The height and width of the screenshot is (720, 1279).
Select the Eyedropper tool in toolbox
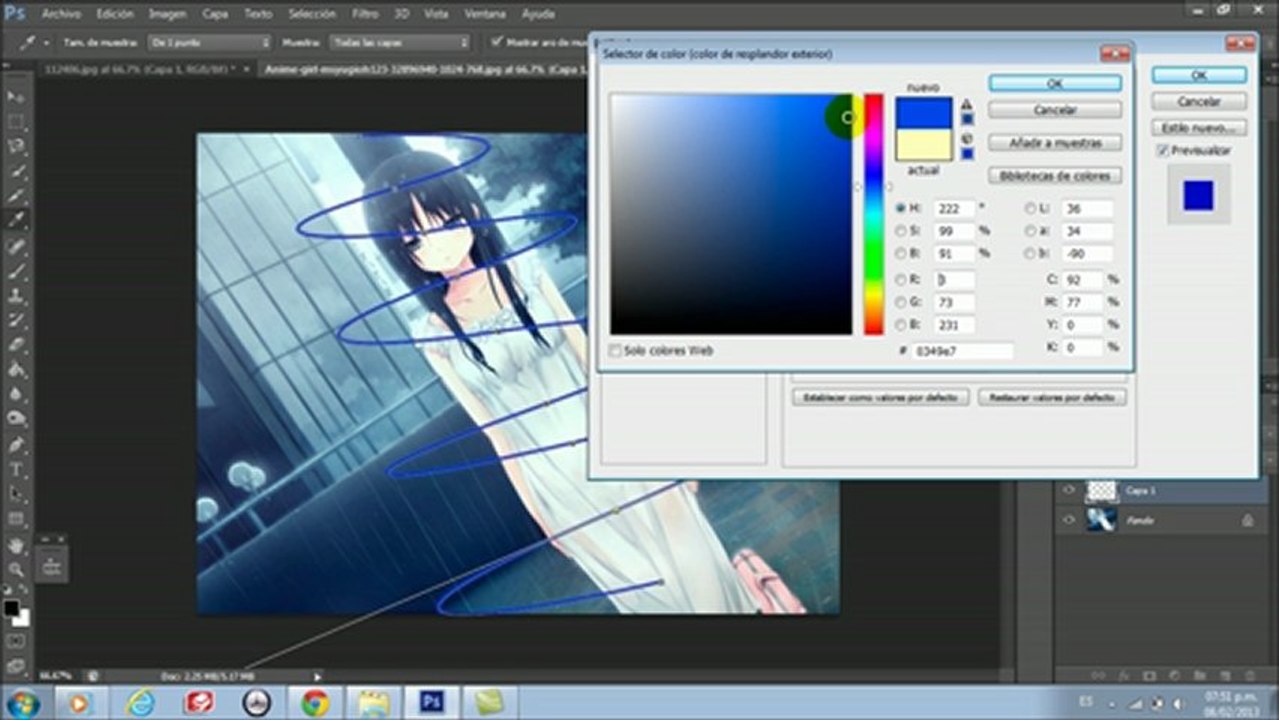tap(16, 221)
